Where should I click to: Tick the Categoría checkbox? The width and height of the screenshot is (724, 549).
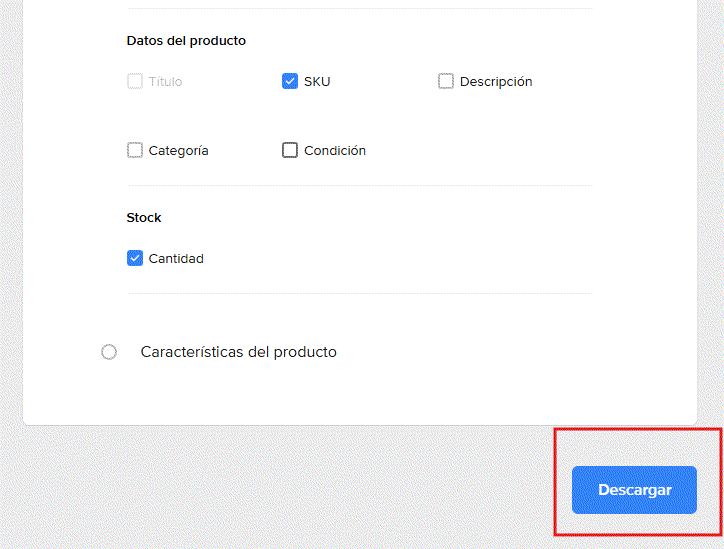tap(135, 150)
